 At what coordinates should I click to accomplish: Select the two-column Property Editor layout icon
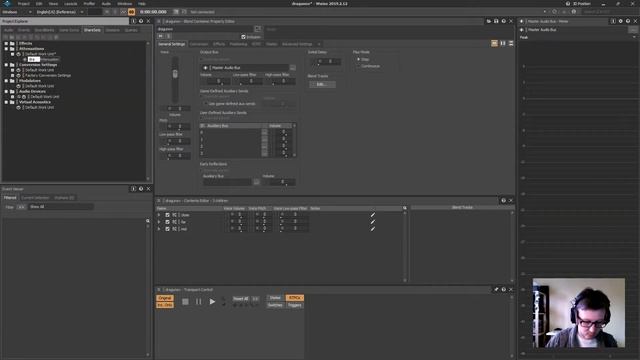coord(503,43)
